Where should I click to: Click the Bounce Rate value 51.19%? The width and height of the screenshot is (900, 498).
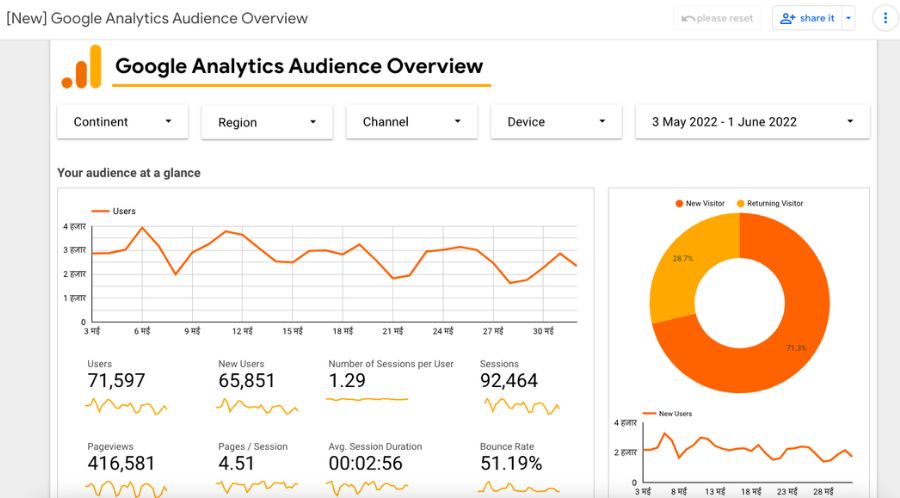click(511, 463)
